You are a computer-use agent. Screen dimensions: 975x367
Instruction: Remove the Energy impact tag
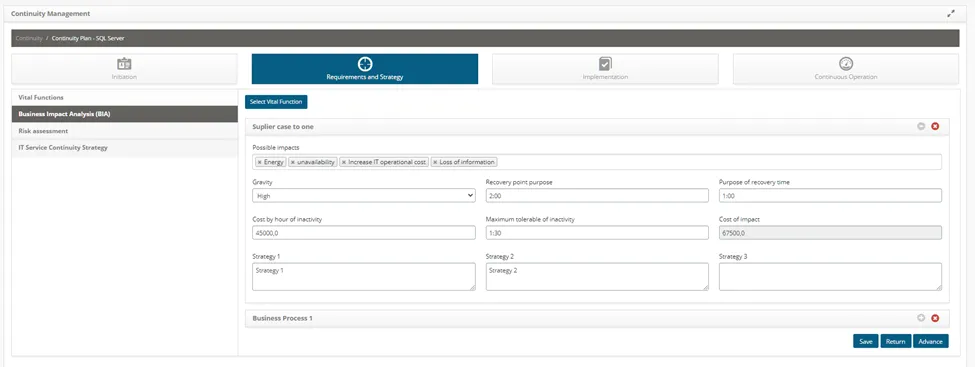(259, 162)
